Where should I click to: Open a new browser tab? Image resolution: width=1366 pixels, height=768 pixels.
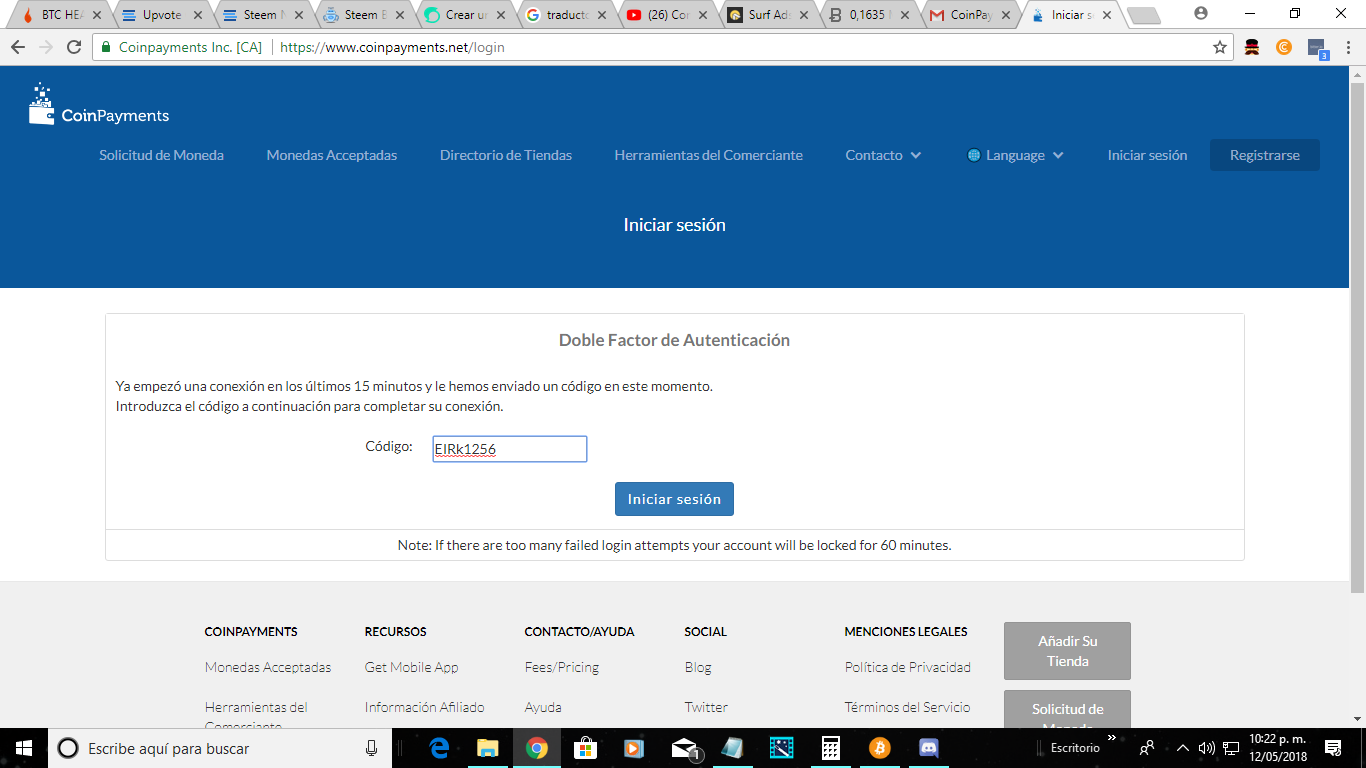click(x=1143, y=16)
